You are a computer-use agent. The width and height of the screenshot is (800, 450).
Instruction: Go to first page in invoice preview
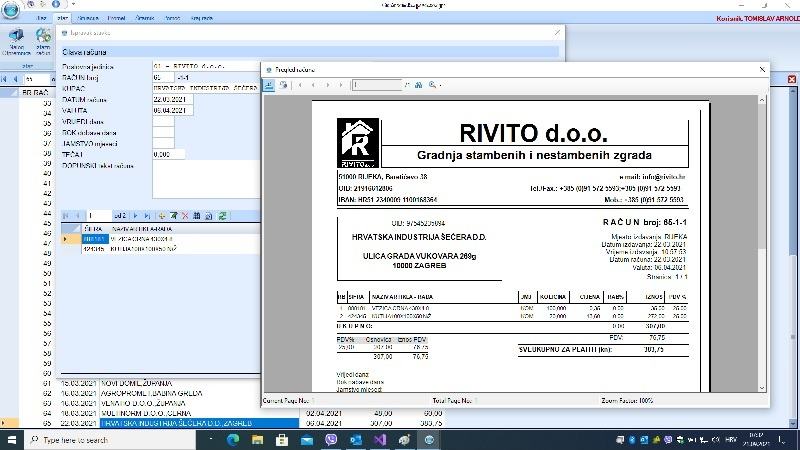pyautogui.click(x=300, y=85)
